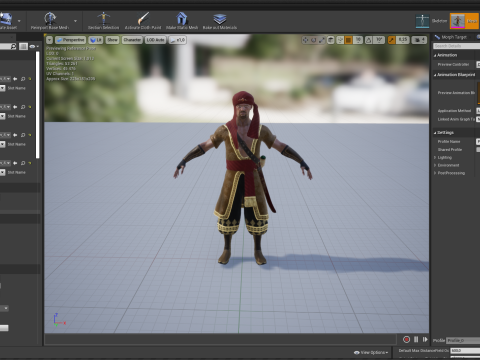Switch to the Mesh editor mode
This screenshot has width=480, height=360.
pos(464,21)
